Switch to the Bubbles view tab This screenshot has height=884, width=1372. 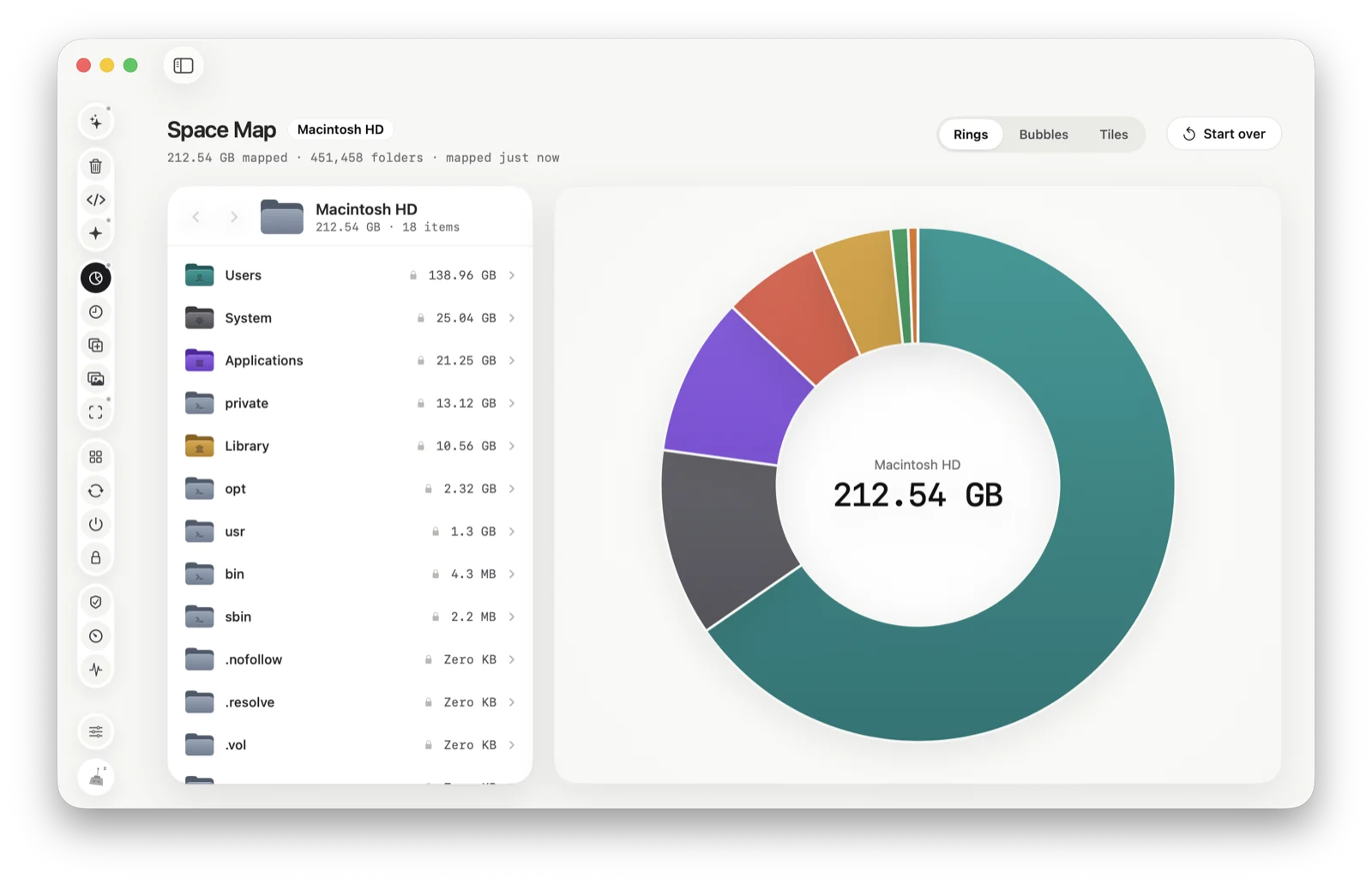[x=1044, y=135]
